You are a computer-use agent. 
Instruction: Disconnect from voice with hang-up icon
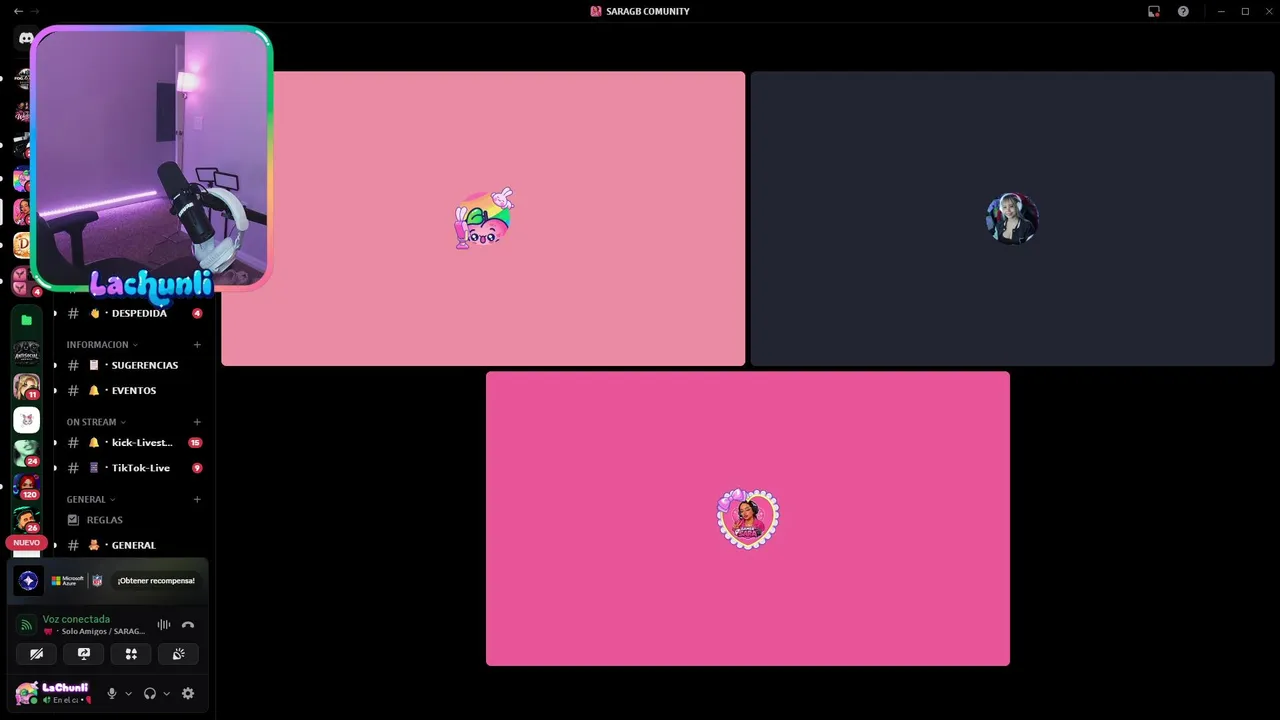(188, 625)
